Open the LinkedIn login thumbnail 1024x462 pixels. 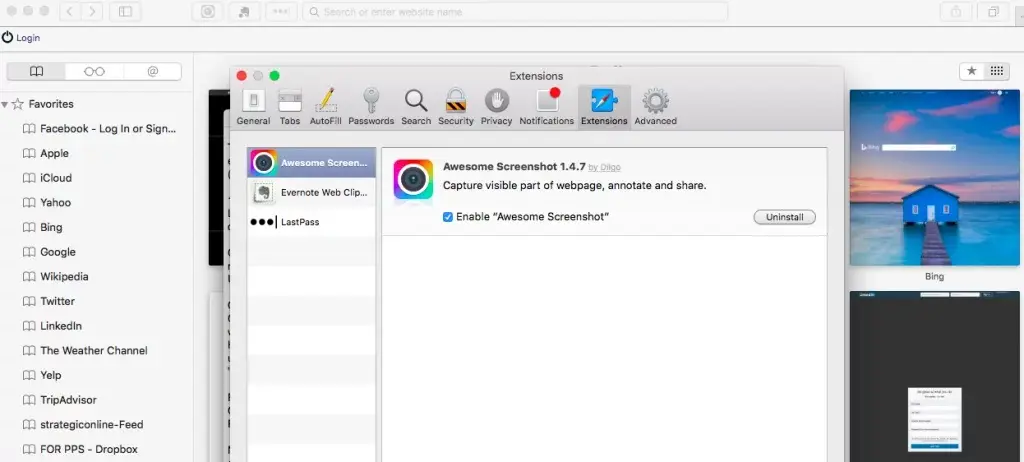point(935,376)
